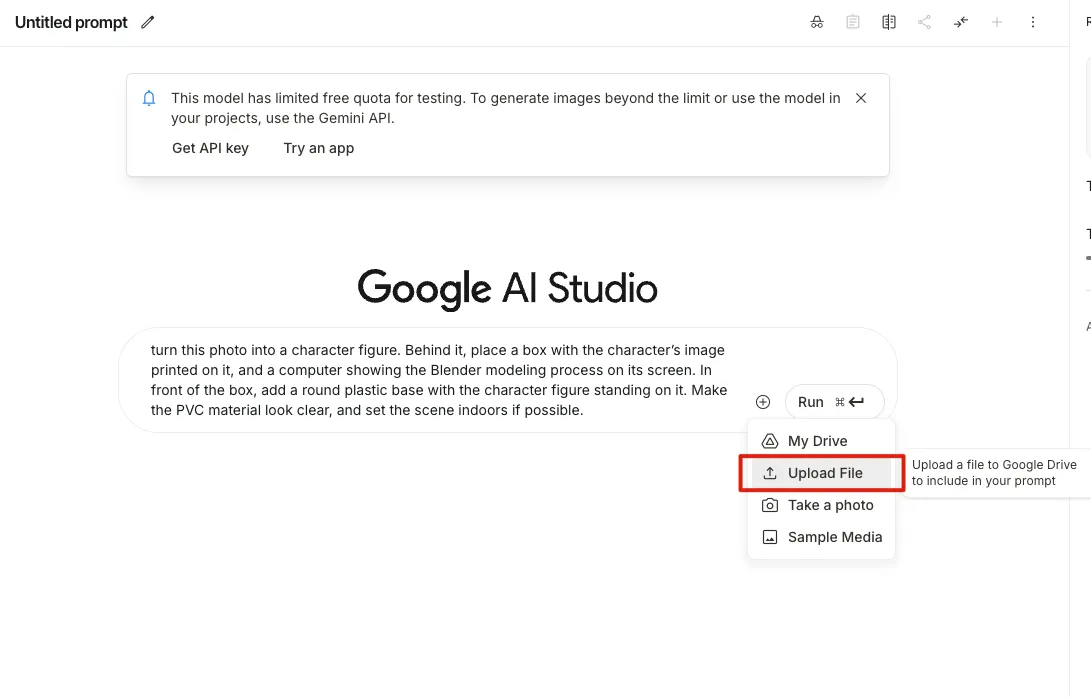Click the clipboard system instructions icon
Image resolution: width=1091 pixels, height=697 pixels.
click(853, 22)
